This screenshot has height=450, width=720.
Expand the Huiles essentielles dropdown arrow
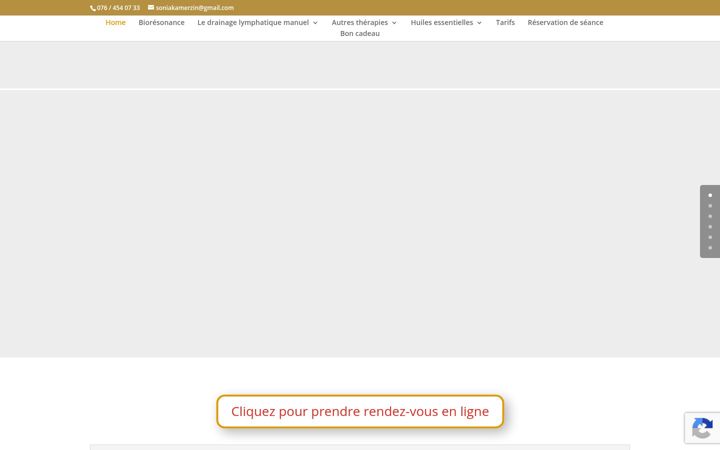pos(479,23)
